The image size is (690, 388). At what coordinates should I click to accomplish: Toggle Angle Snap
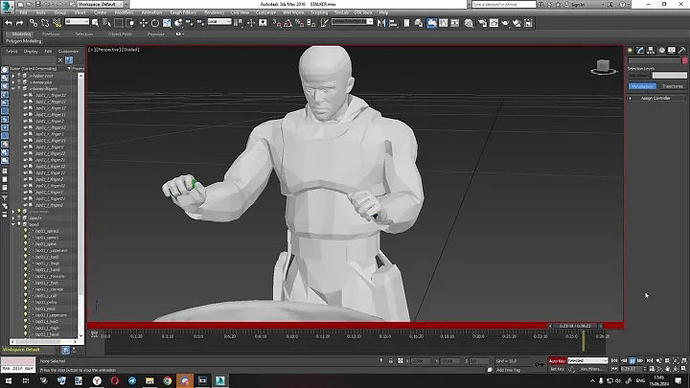pos(288,23)
